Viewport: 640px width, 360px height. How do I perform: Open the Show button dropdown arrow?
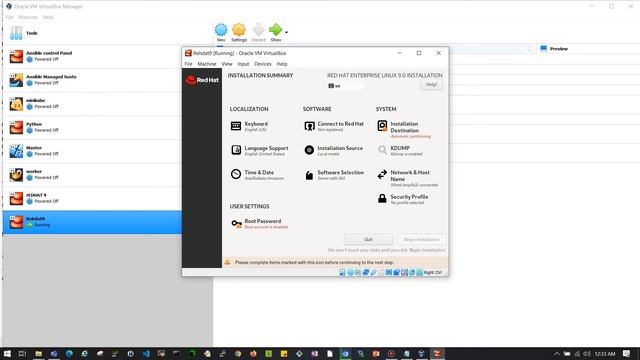286,32
